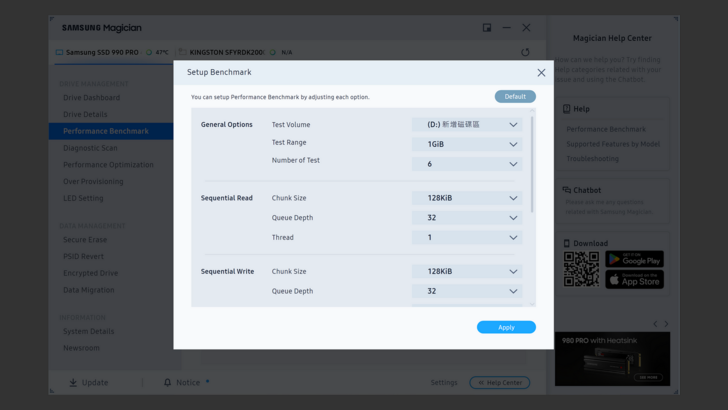Open System Details in sidebar
Viewport: 728px width, 410px height.
click(x=89, y=331)
